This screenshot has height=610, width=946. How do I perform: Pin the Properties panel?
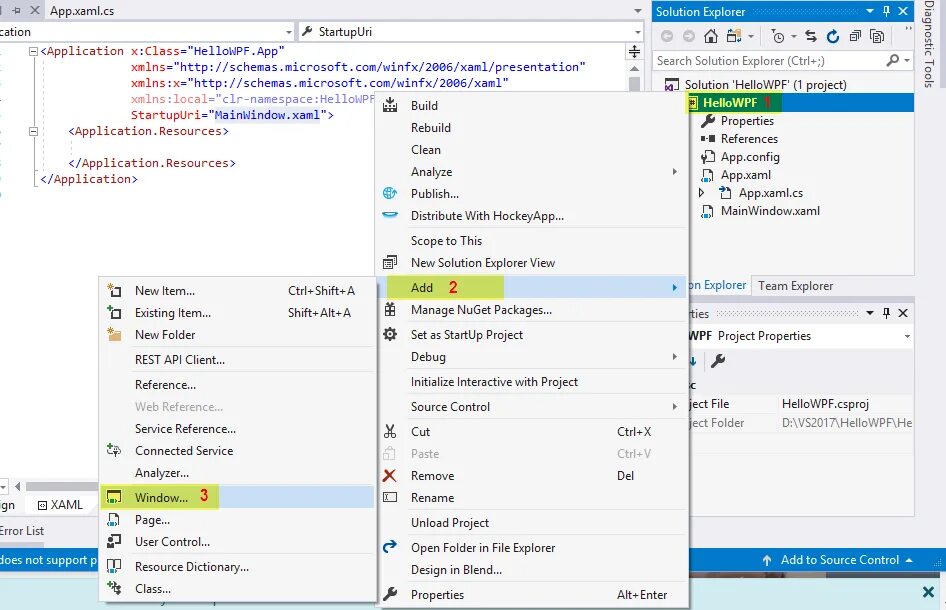click(x=886, y=313)
